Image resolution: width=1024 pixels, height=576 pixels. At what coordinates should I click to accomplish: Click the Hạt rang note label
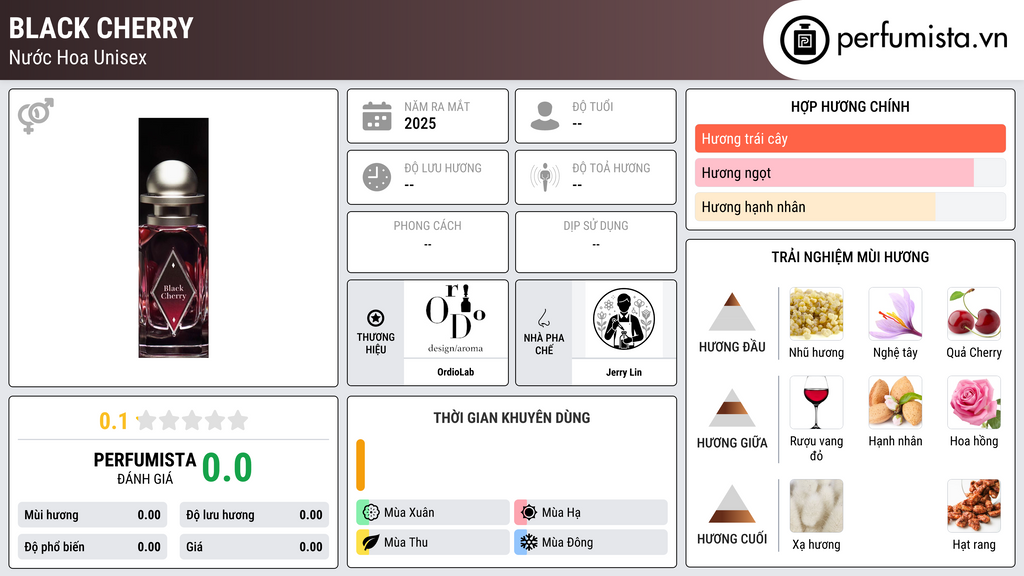[x=974, y=545]
